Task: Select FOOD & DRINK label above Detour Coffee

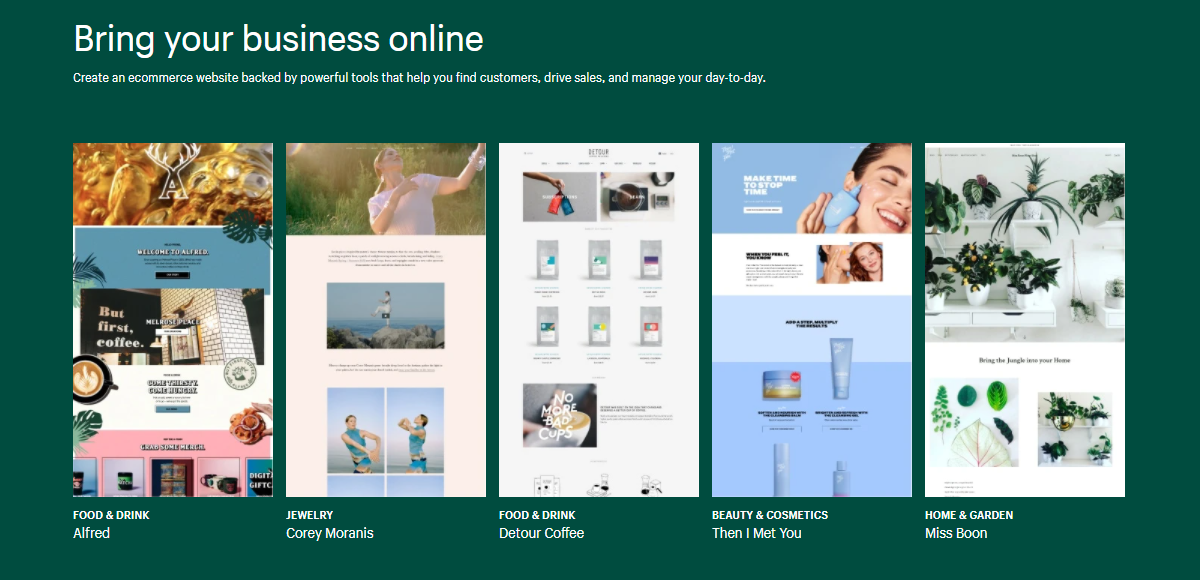Action: click(537, 515)
